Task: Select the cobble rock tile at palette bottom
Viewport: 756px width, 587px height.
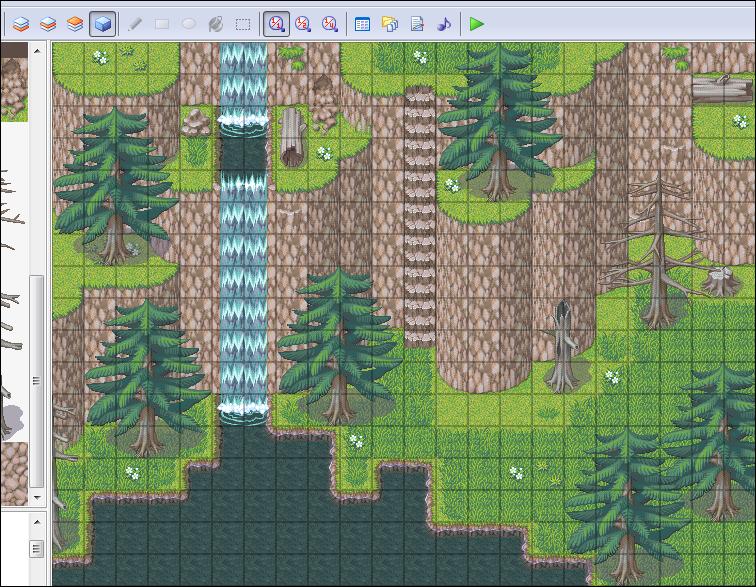Action: [x=14, y=474]
